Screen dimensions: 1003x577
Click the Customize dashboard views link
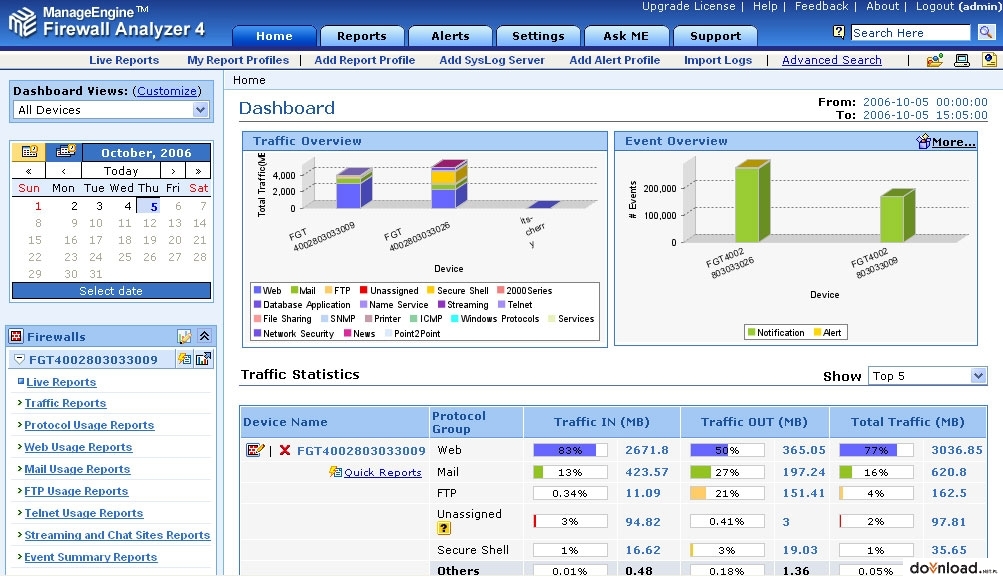click(x=167, y=91)
